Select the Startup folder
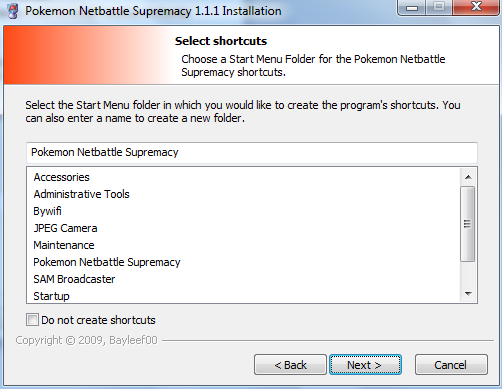The image size is (502, 389). click(51, 296)
